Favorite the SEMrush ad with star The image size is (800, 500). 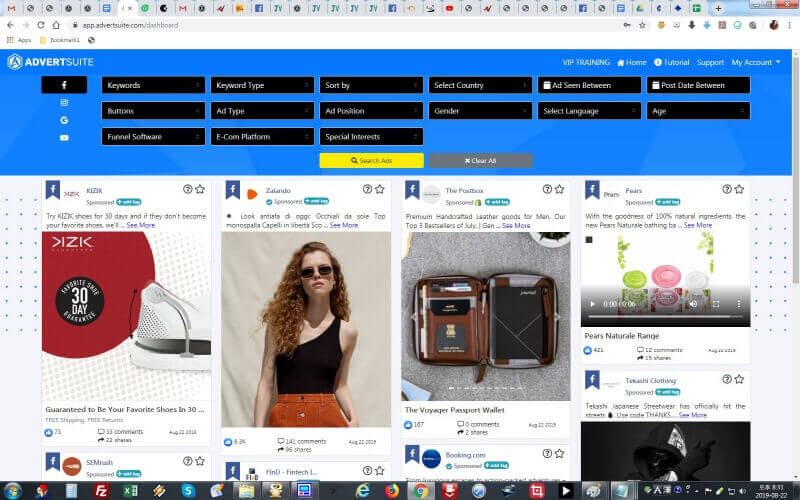[200, 461]
